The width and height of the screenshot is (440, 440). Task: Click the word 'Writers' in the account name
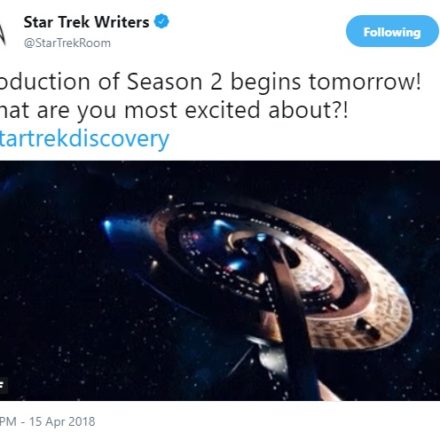[122, 22]
